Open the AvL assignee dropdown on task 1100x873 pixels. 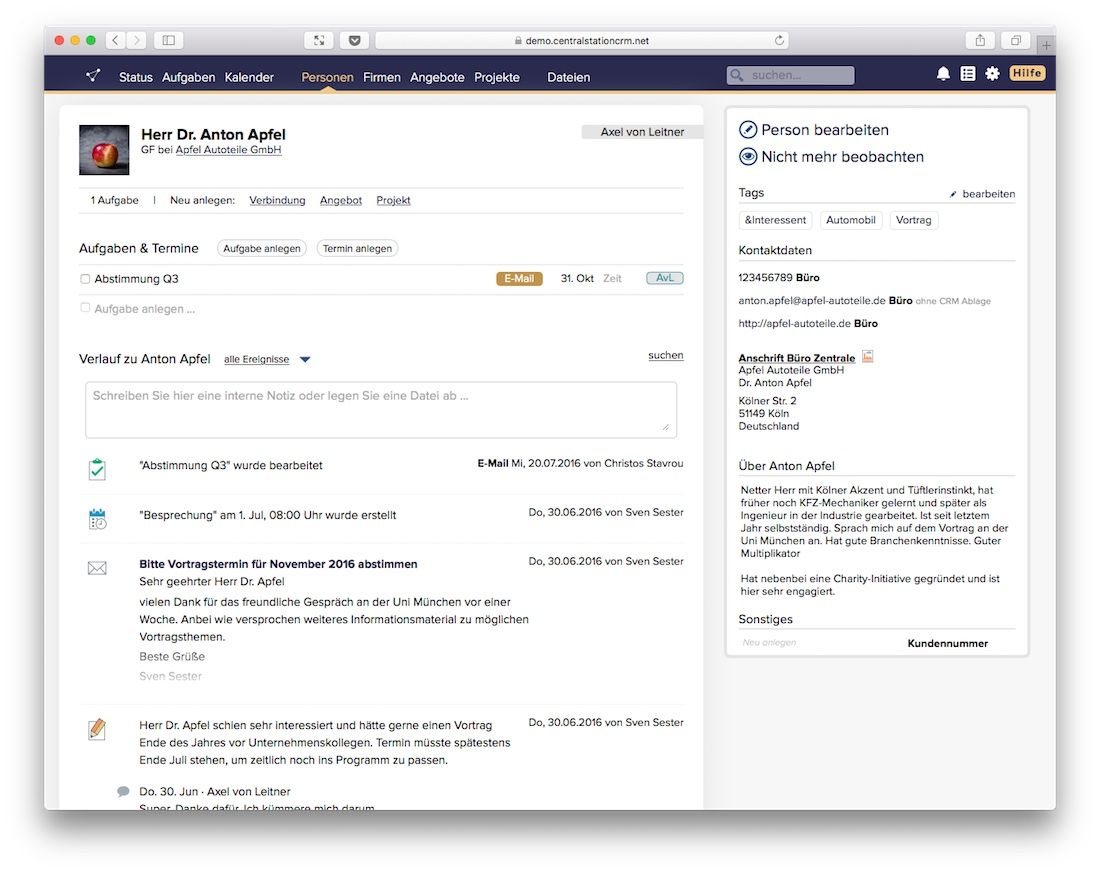click(664, 278)
